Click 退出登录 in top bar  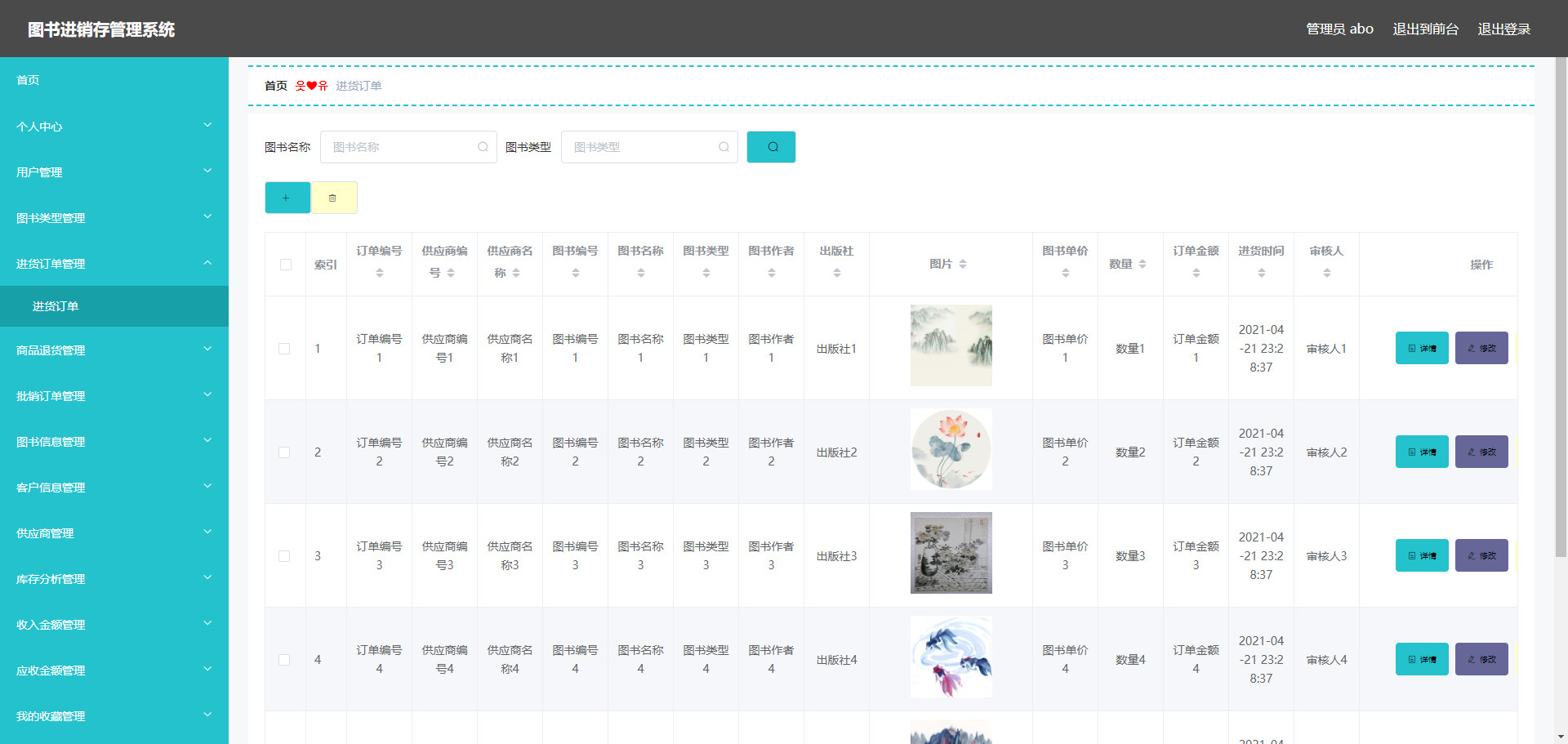click(1503, 29)
